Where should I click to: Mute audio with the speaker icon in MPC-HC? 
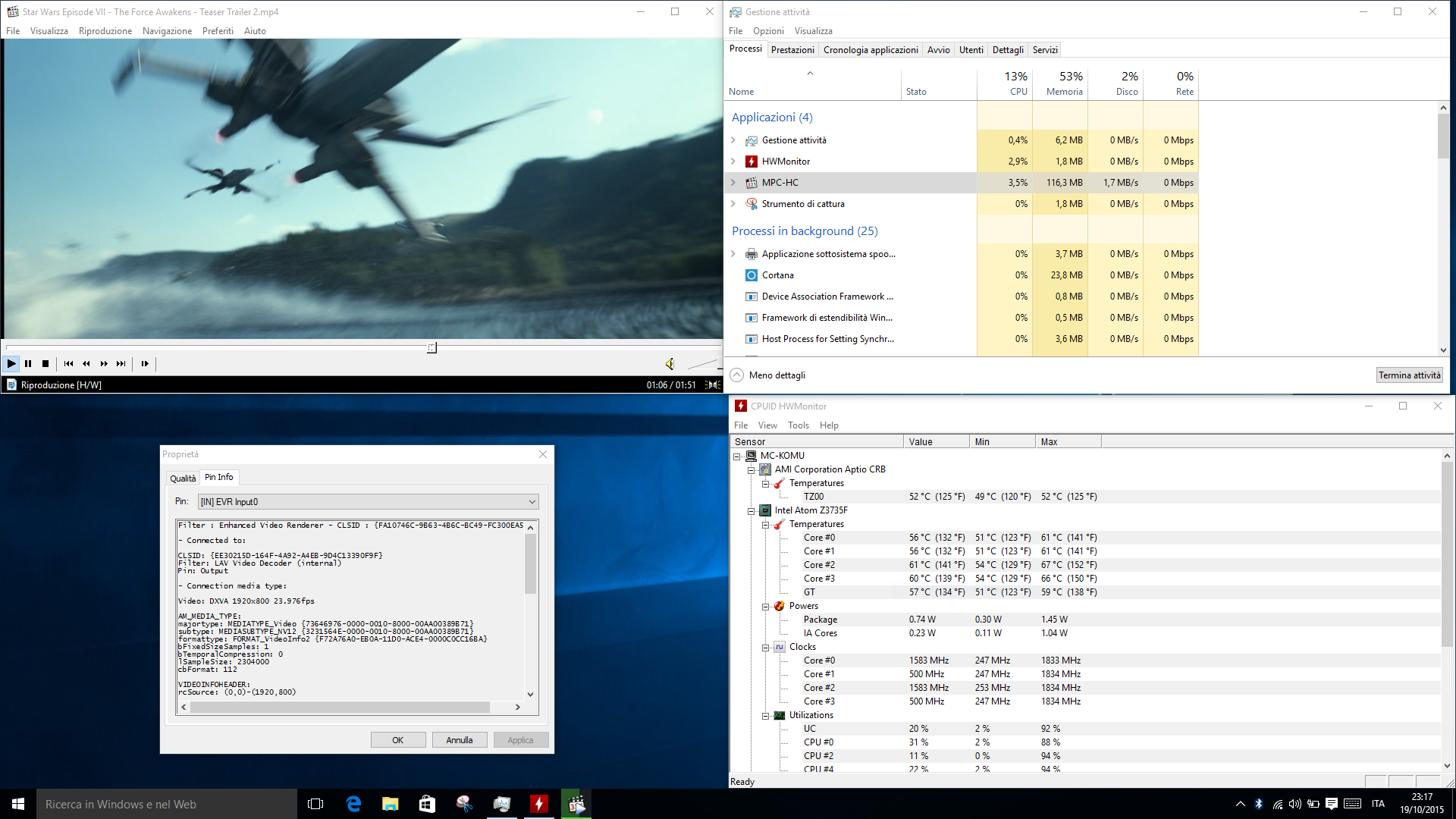670,364
